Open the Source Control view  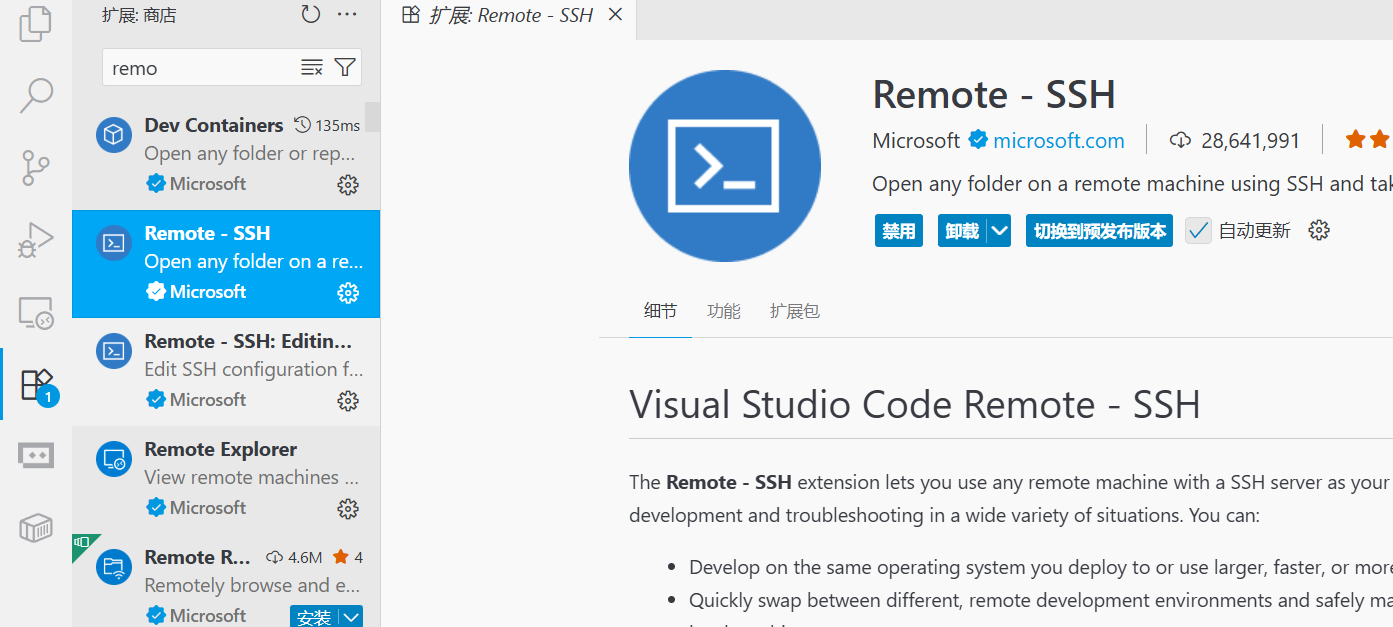click(x=36, y=168)
